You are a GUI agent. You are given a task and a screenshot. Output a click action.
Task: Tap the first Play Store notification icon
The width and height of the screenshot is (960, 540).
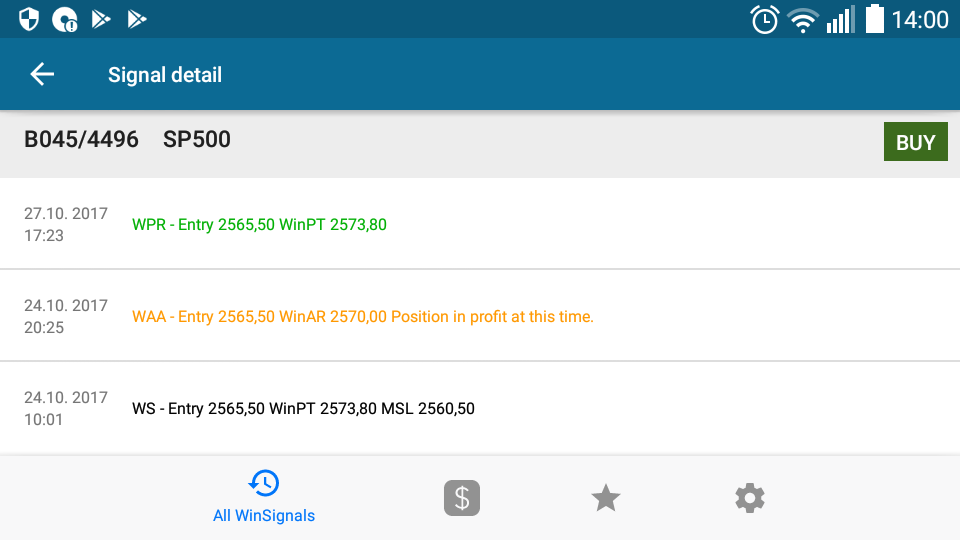pos(101,20)
